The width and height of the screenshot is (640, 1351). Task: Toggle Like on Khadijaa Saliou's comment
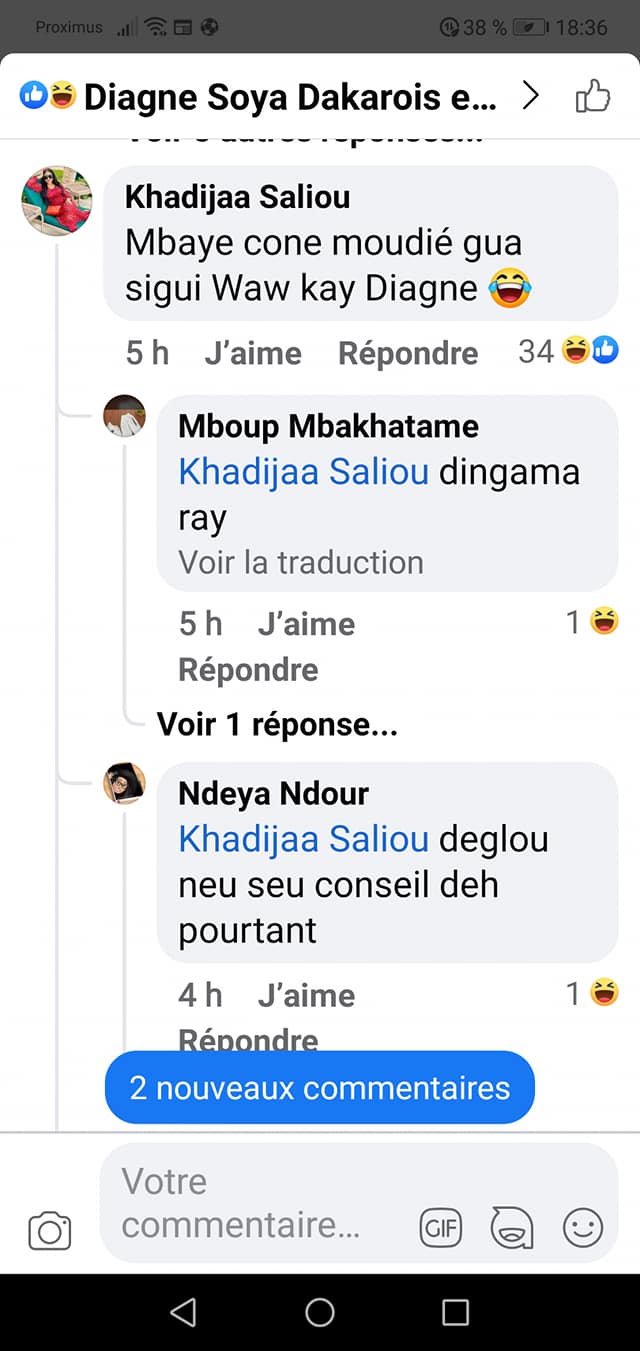tap(253, 352)
